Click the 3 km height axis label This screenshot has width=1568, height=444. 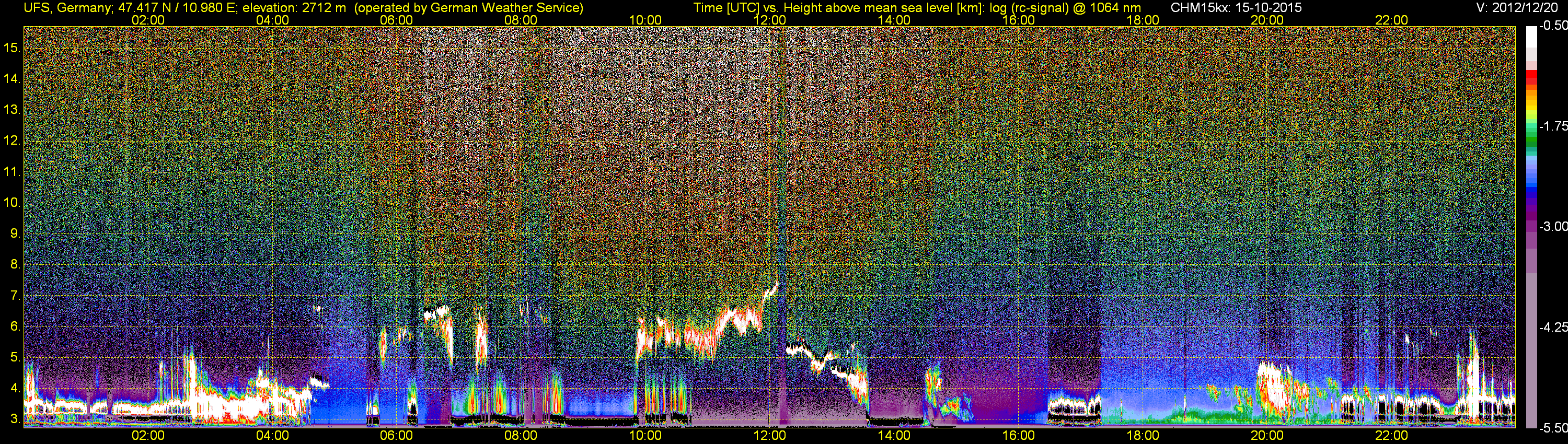coord(15,419)
